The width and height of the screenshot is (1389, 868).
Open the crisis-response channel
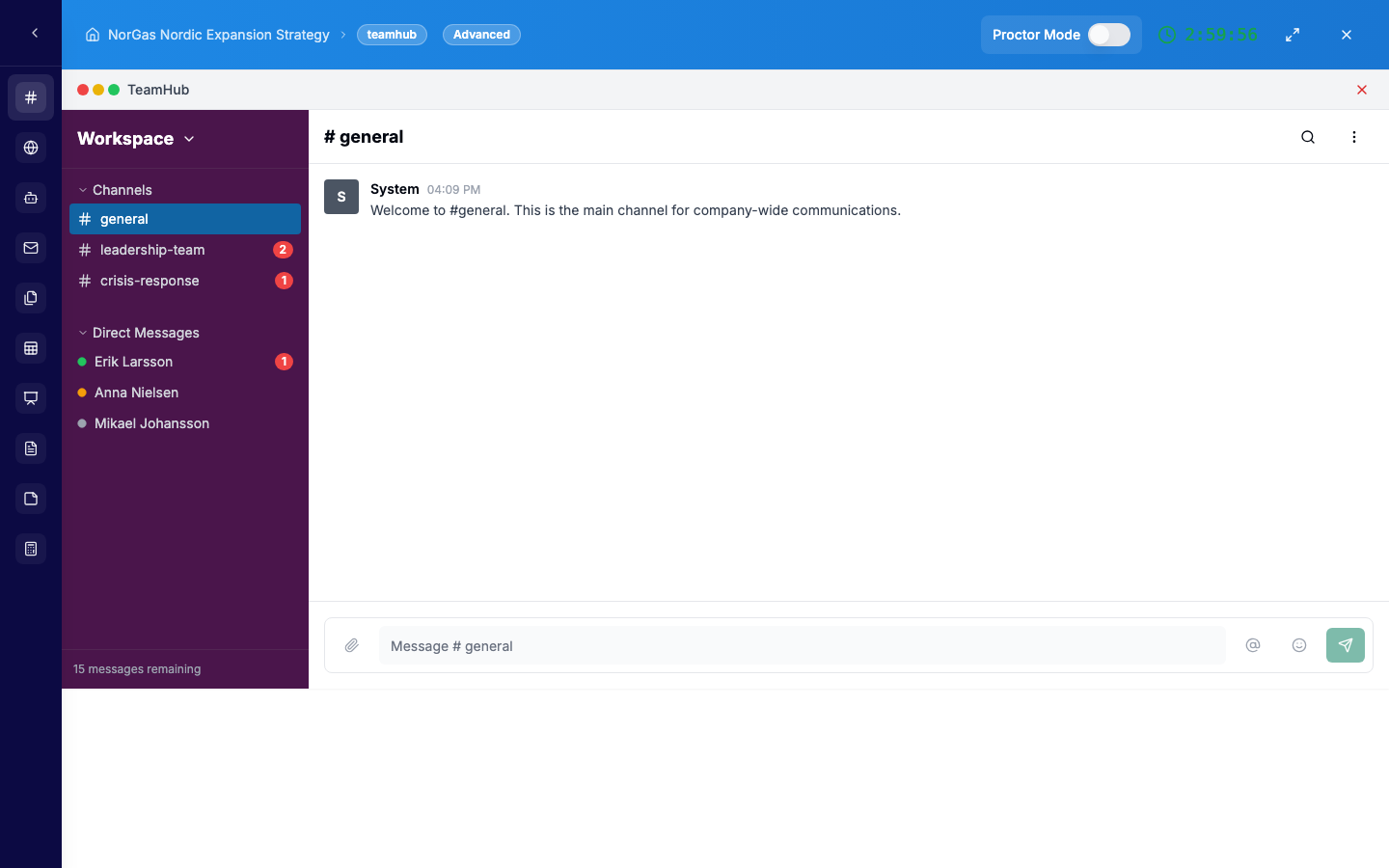185,281
